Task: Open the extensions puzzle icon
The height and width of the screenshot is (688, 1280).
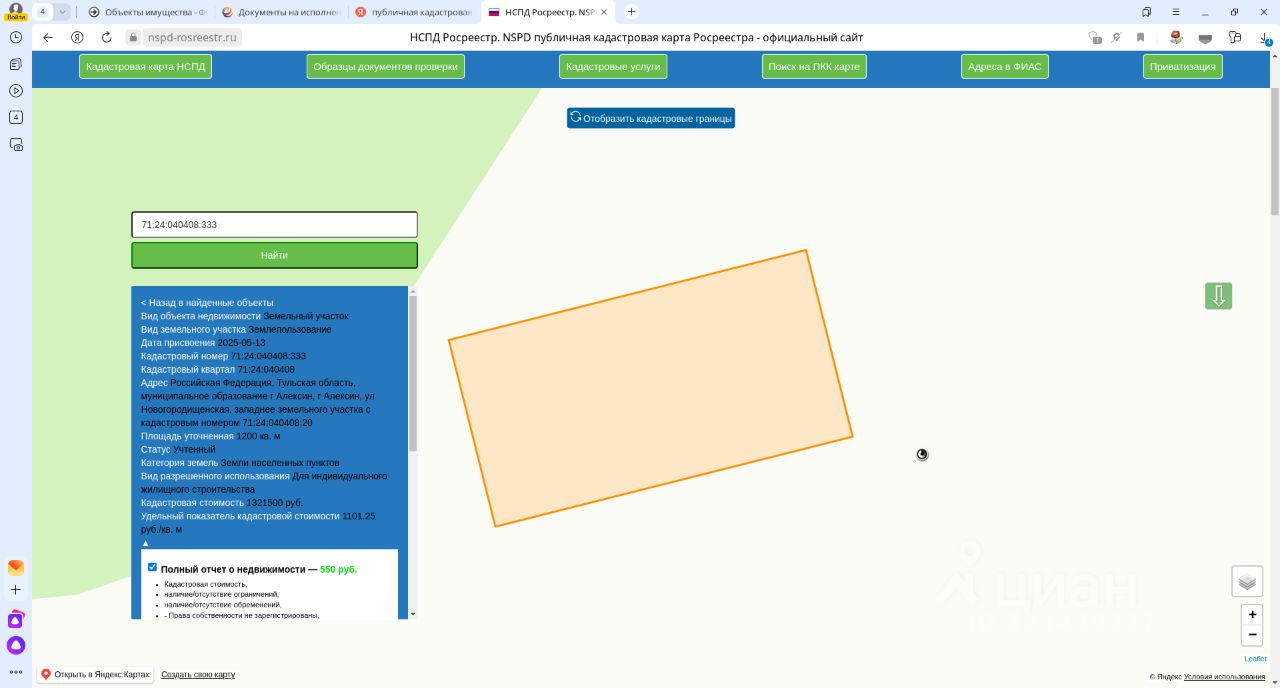Action: point(1235,37)
